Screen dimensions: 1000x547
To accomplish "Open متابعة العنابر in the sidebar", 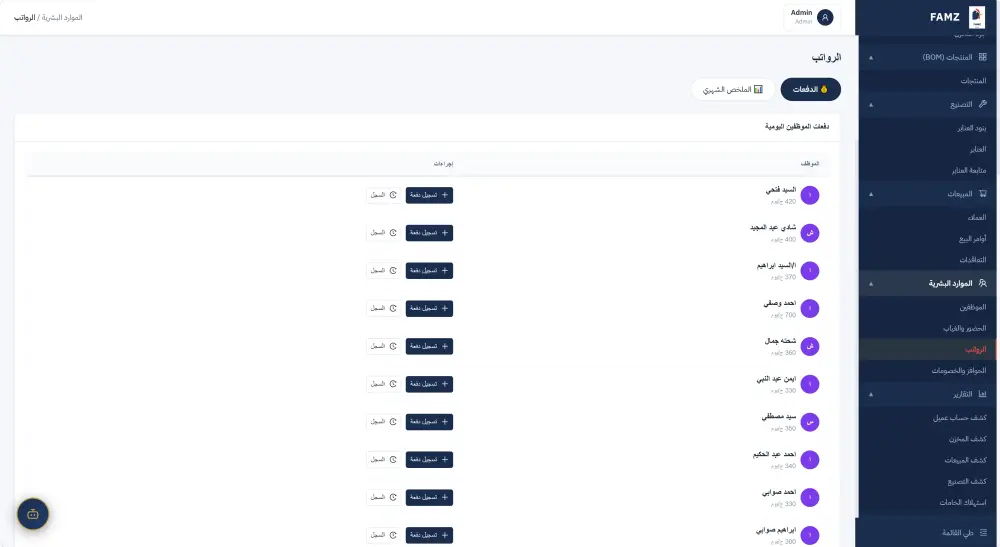I will (969, 170).
